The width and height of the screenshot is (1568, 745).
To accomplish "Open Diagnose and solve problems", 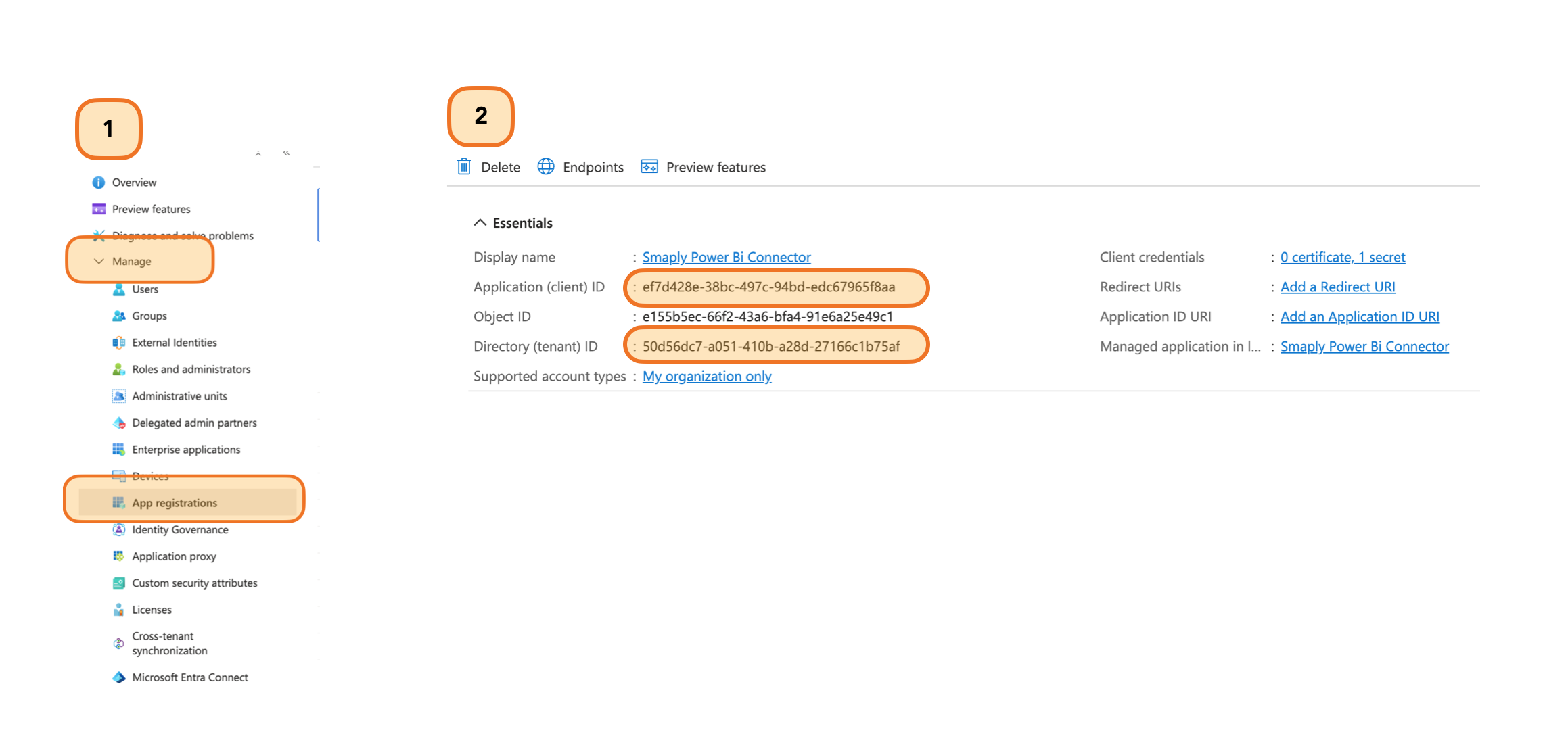I will tap(183, 235).
